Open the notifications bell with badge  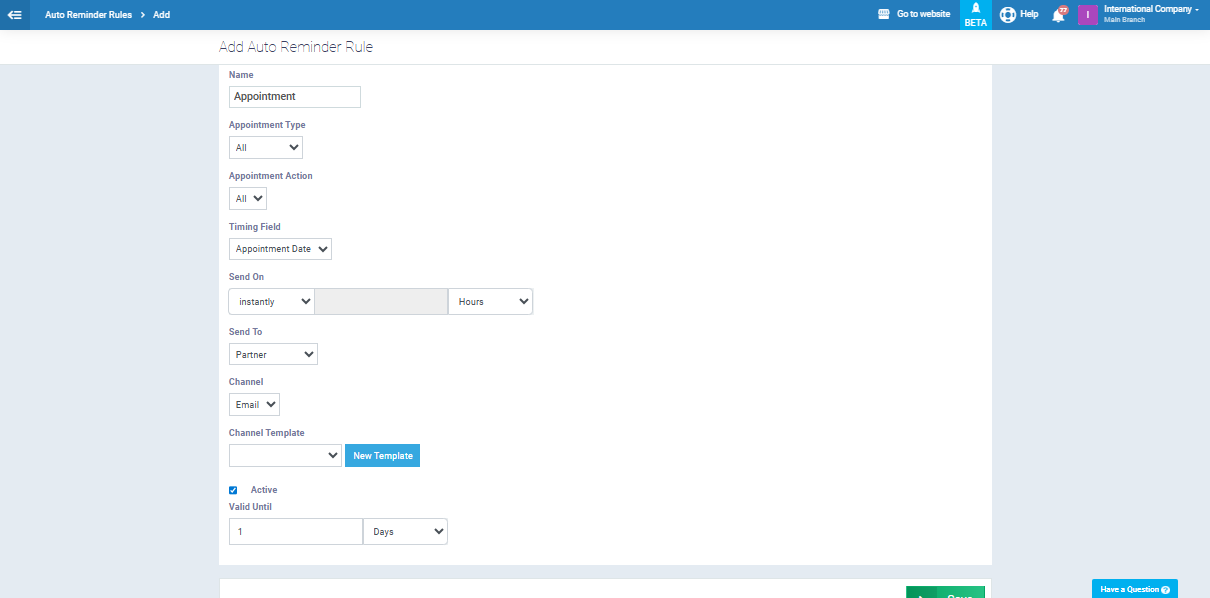[x=1058, y=15]
